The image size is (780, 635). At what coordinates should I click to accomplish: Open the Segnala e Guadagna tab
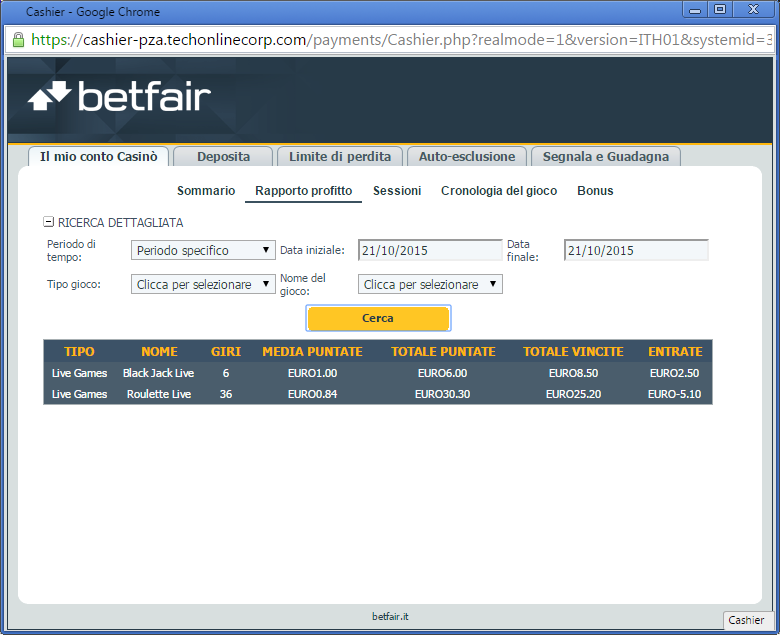(x=606, y=157)
